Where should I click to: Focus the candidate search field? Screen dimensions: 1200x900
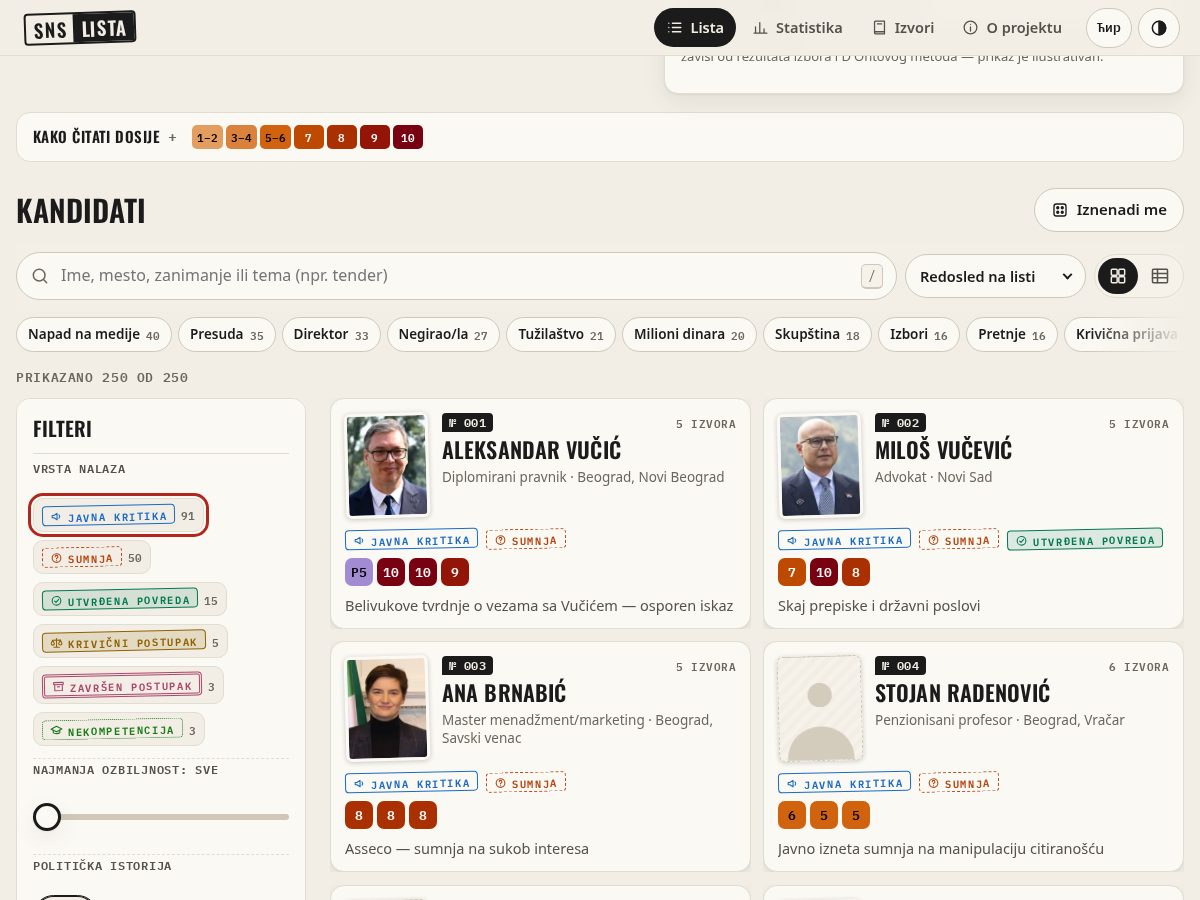click(455, 276)
